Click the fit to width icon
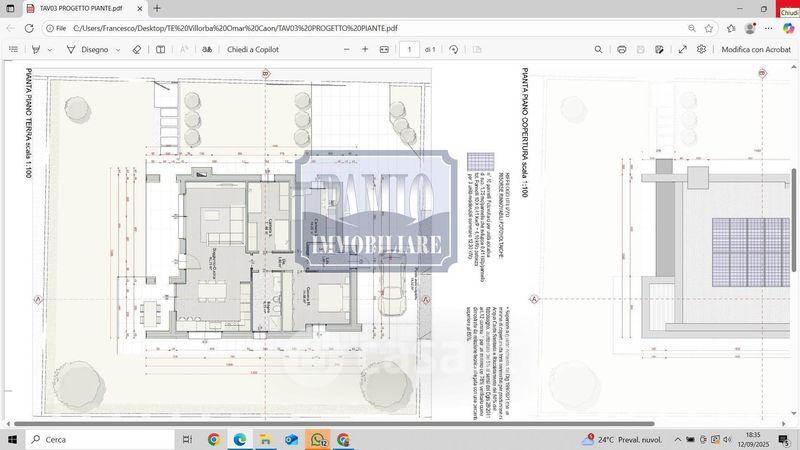The height and width of the screenshot is (450, 800). coord(384,49)
